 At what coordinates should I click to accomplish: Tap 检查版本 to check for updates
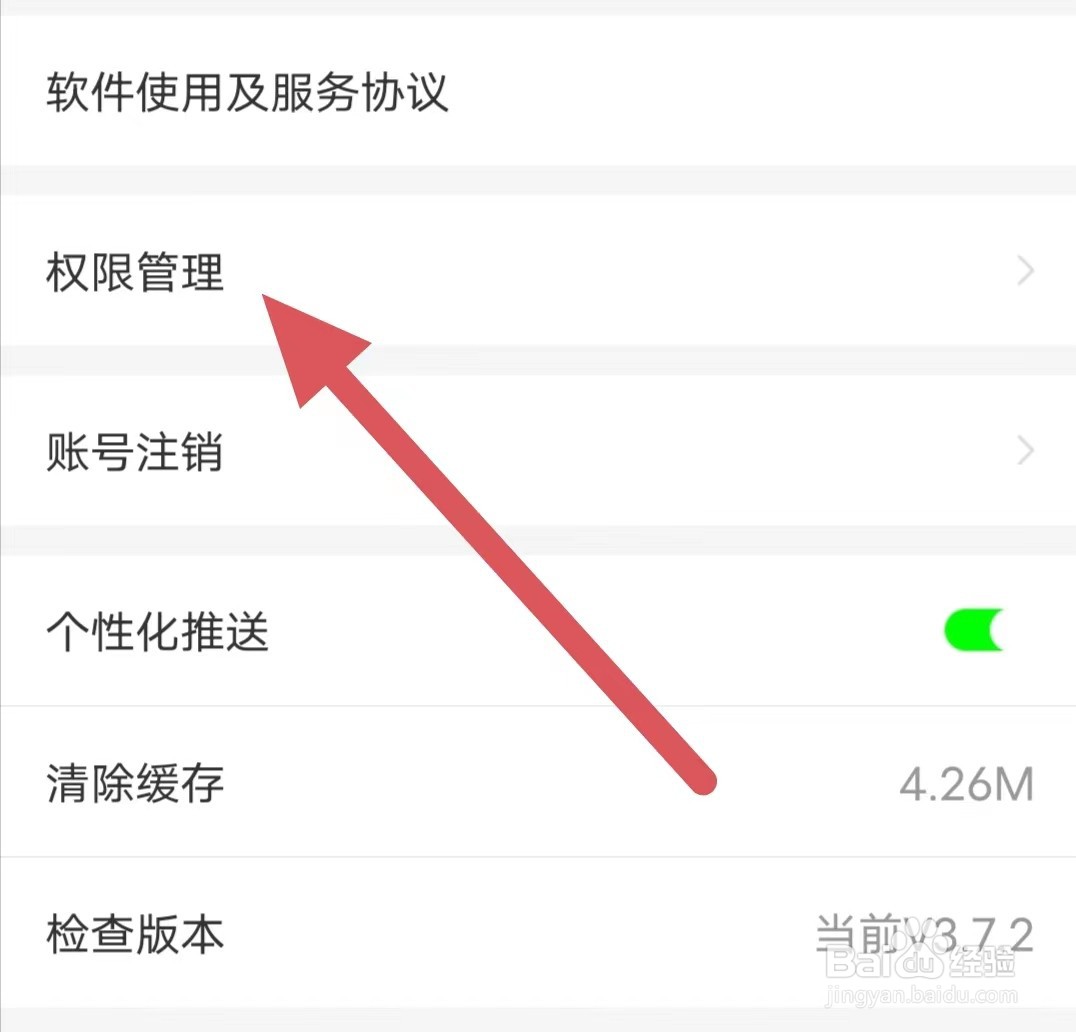[538, 933]
